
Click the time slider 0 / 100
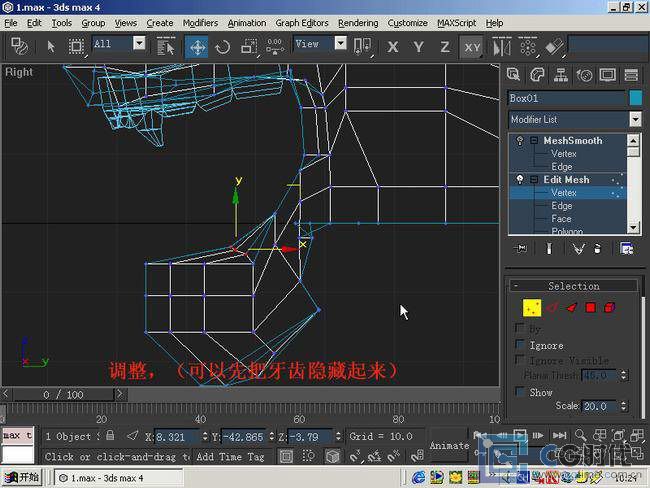click(x=63, y=394)
